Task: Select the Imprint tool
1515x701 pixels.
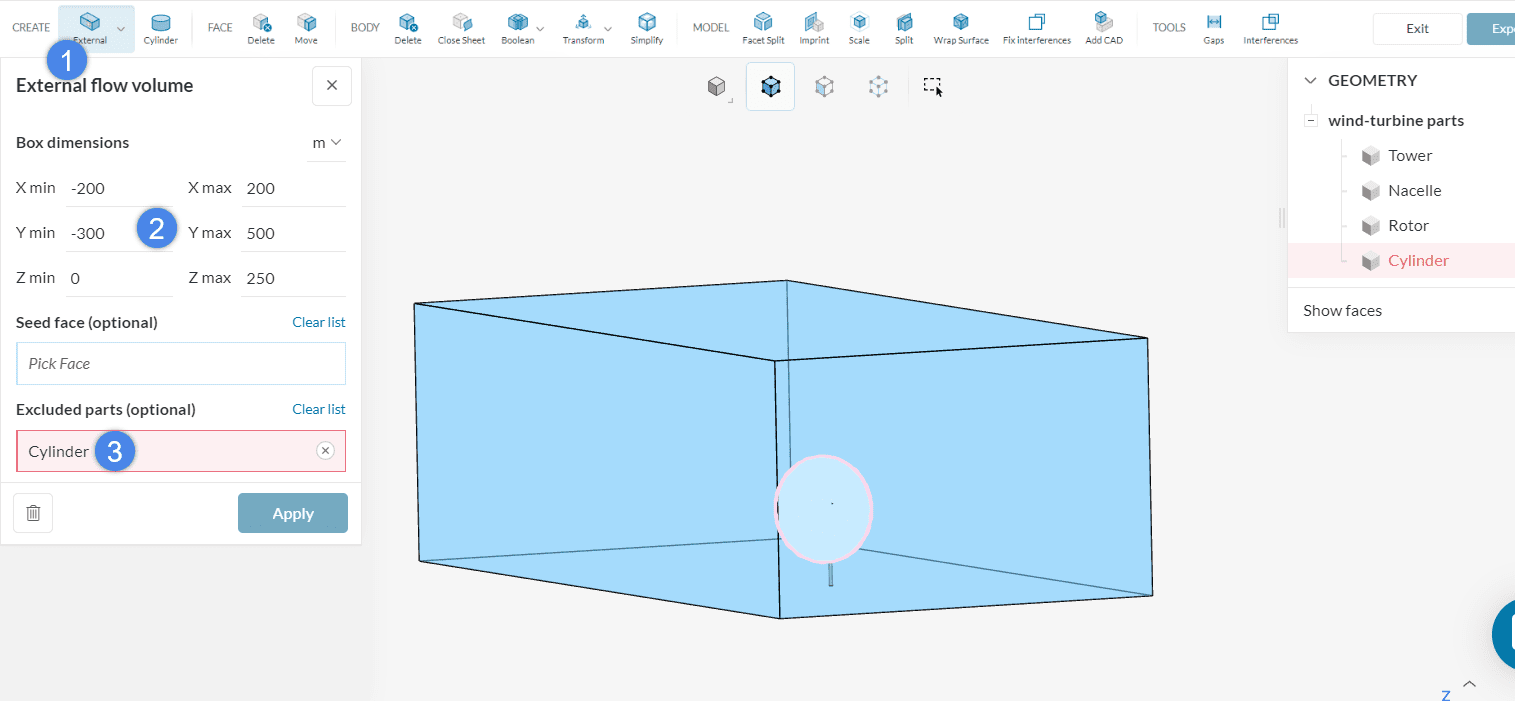Action: tap(814, 27)
